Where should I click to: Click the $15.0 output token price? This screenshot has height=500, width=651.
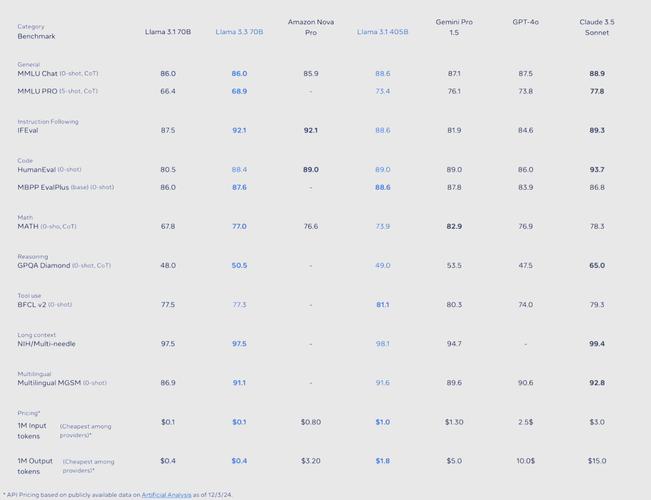pyautogui.click(x=597, y=461)
